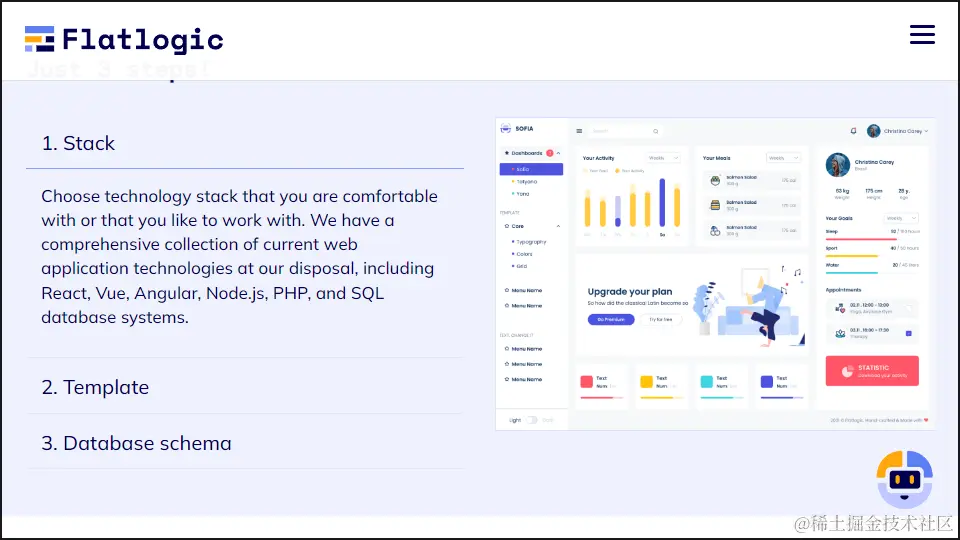
Task: Click Christina Carey's small header avatar
Action: point(874,131)
